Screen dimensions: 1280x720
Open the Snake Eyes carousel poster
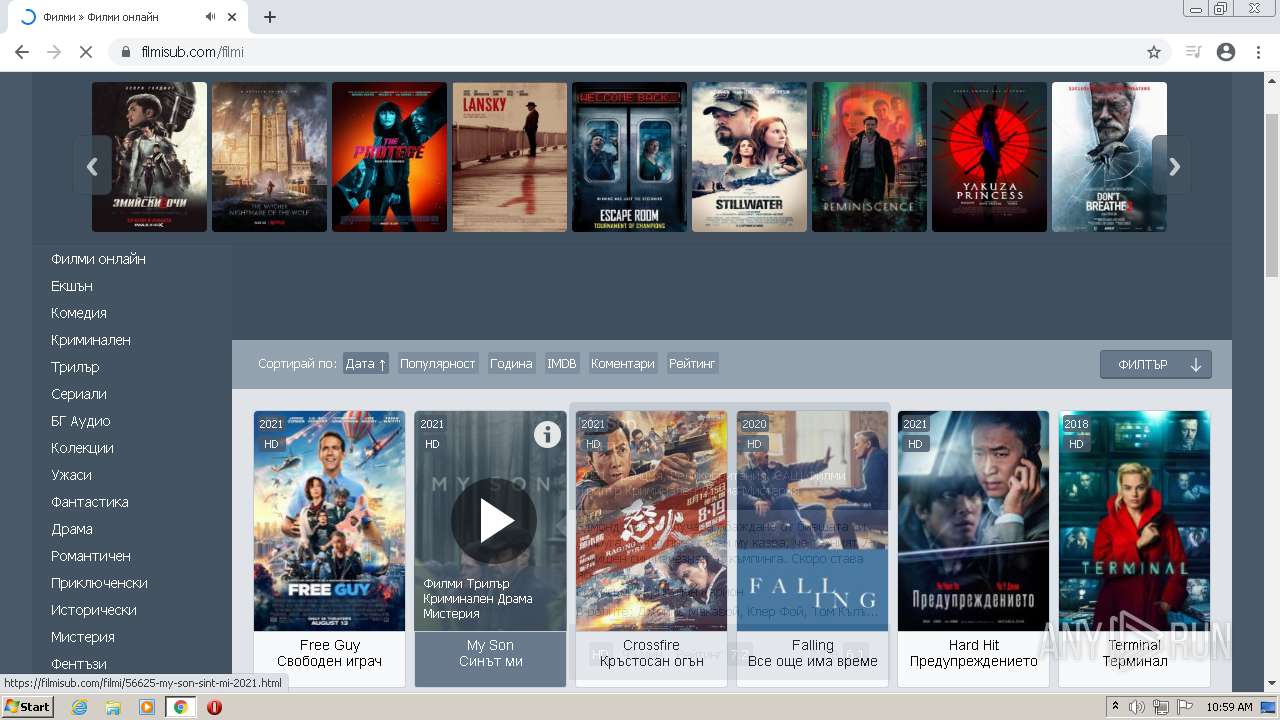coord(149,157)
